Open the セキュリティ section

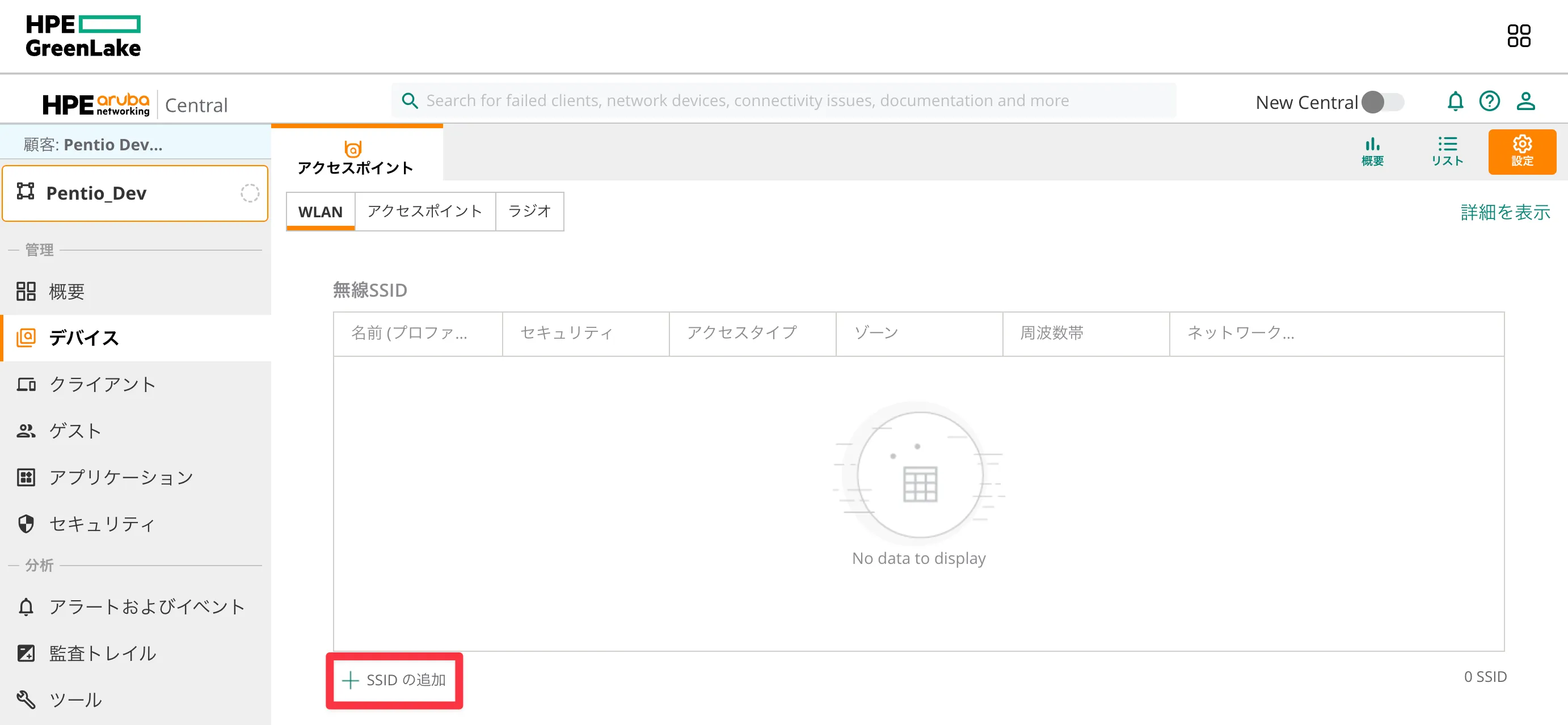click(x=102, y=524)
